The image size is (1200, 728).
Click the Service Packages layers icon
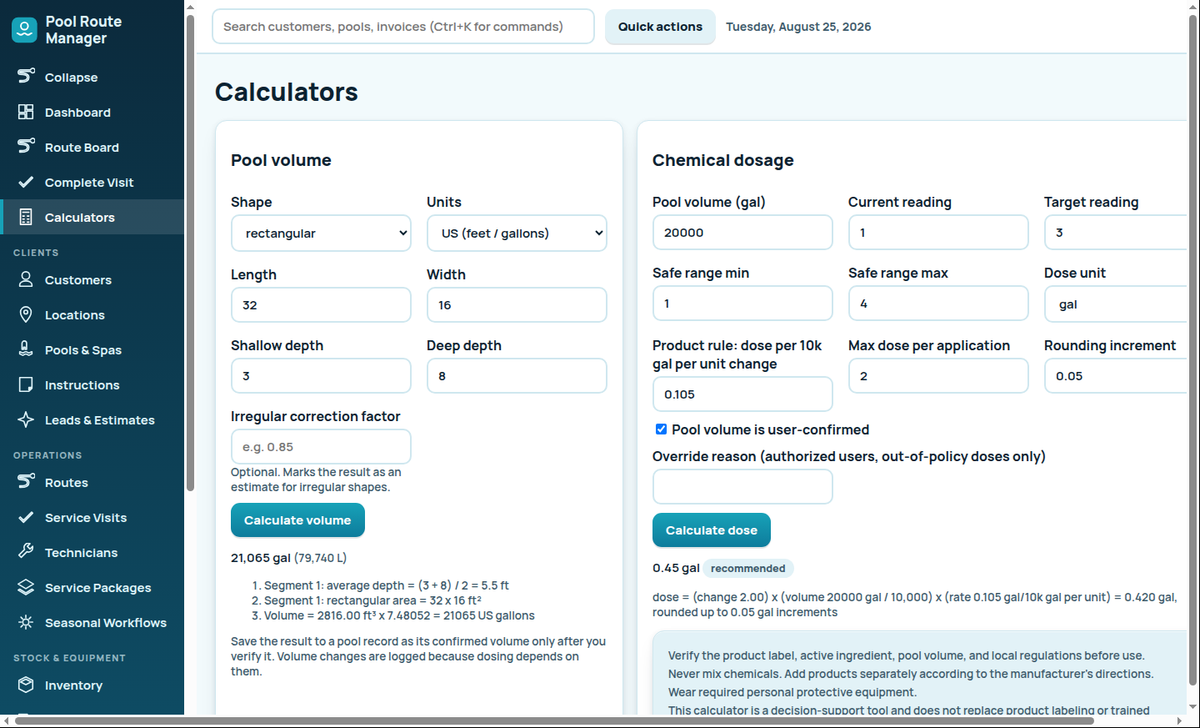(26, 587)
